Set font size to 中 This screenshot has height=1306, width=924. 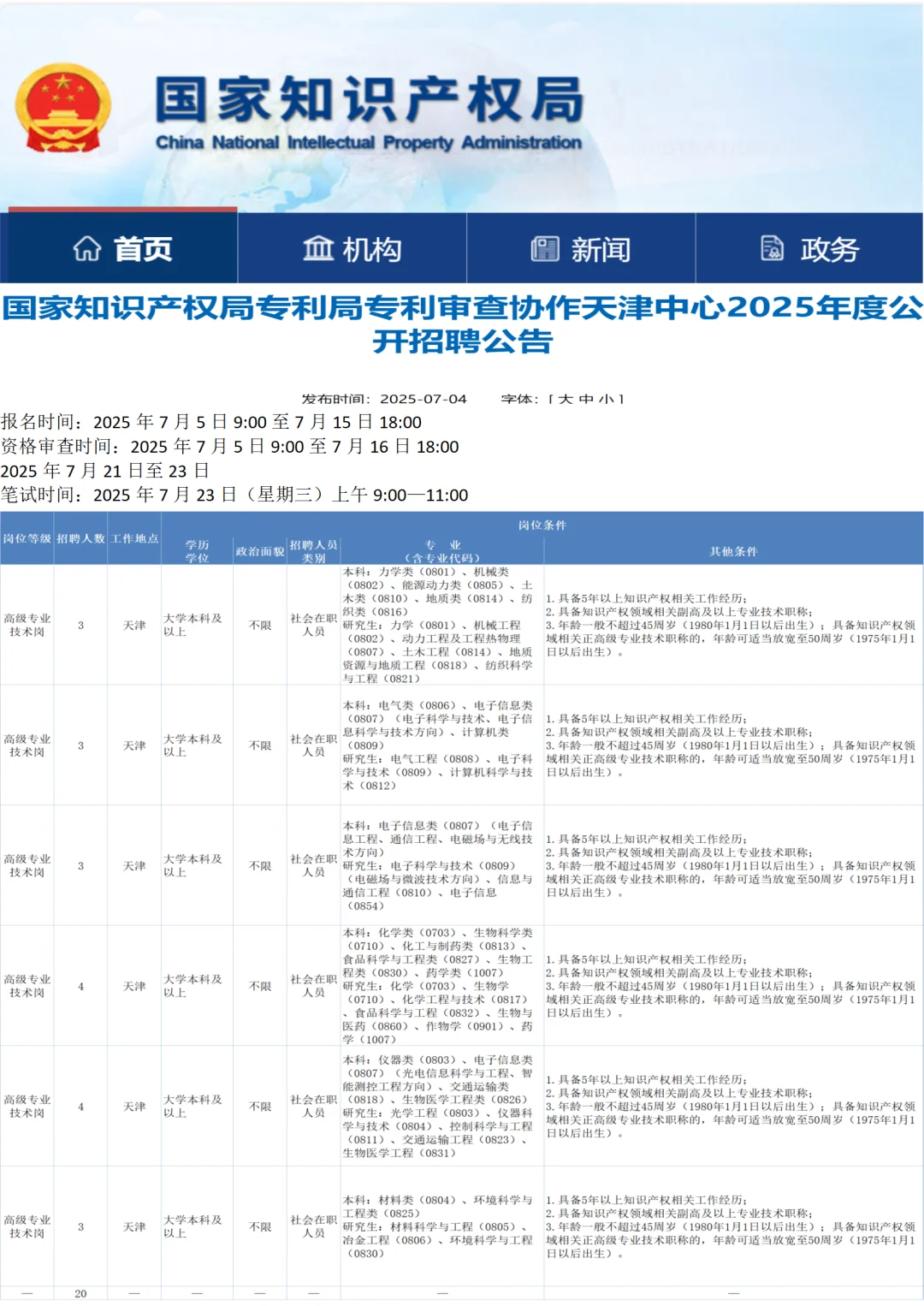586,400
